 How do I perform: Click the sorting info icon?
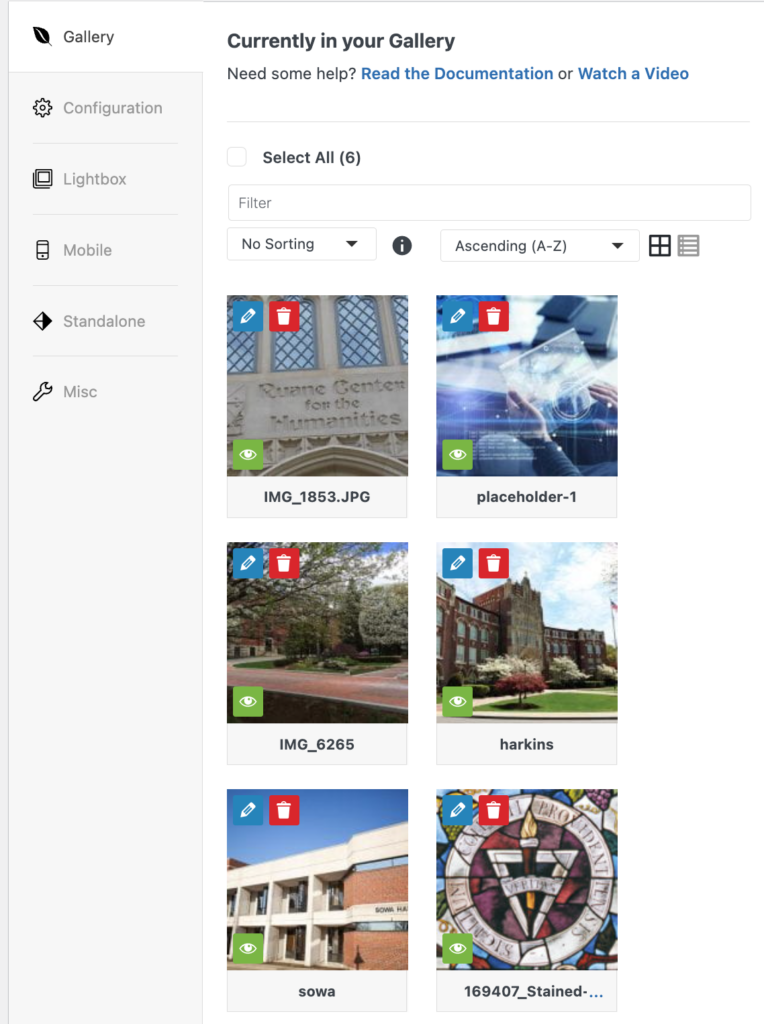coord(402,245)
